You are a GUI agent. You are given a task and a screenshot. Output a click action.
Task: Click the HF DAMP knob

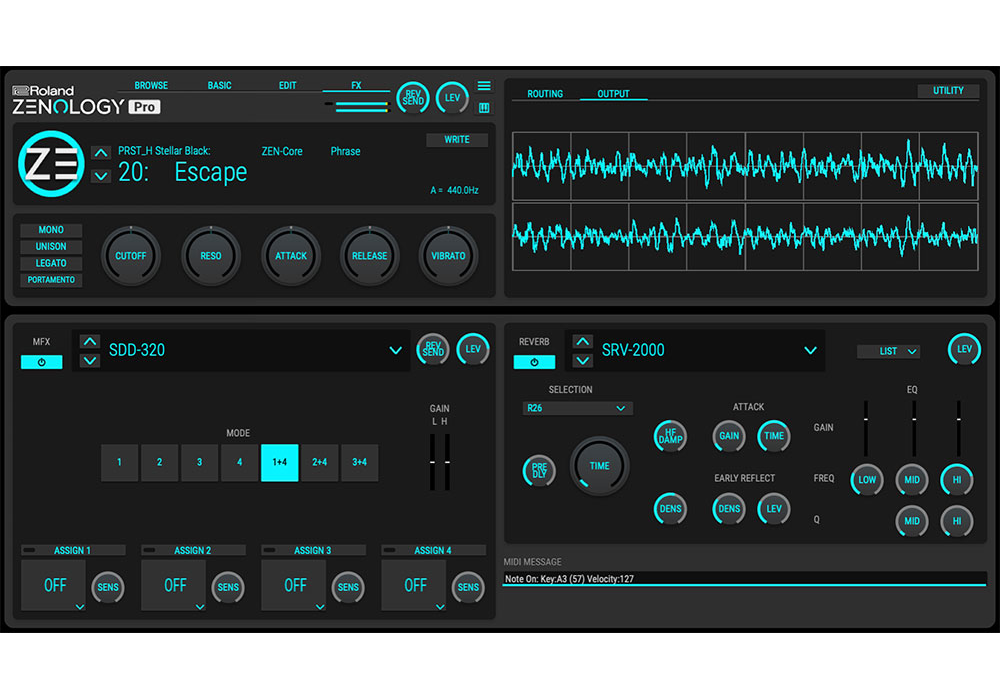(670, 436)
